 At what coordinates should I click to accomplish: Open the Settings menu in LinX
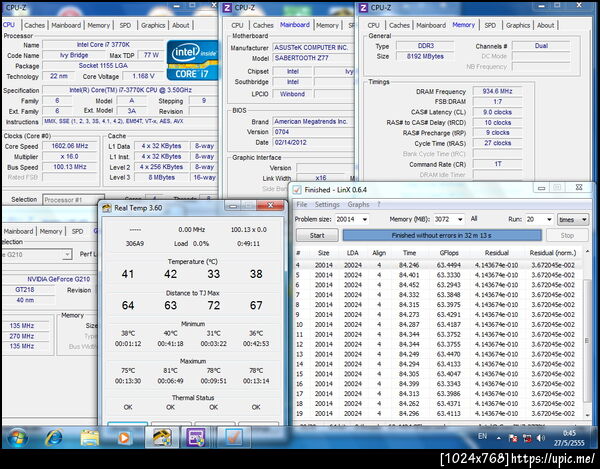click(327, 204)
